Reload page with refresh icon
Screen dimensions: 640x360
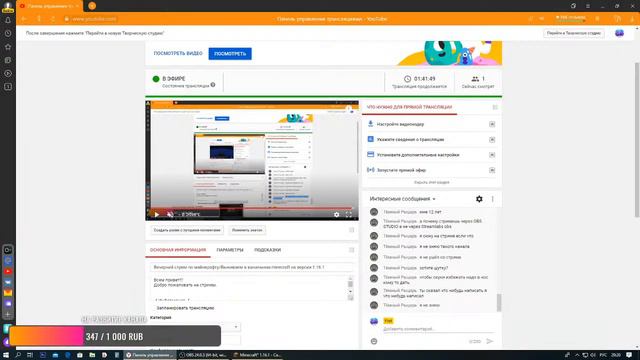point(53,19)
